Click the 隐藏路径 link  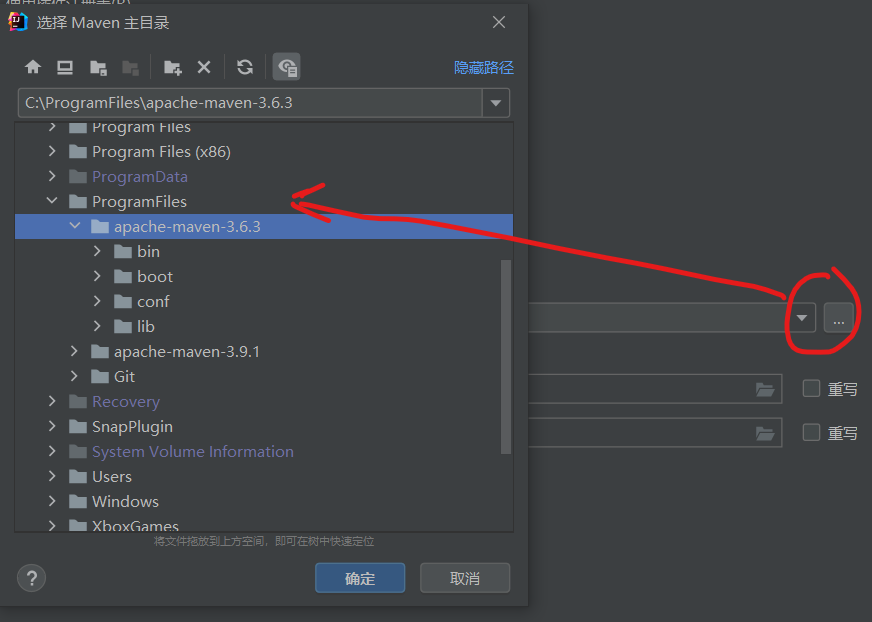coord(484,68)
